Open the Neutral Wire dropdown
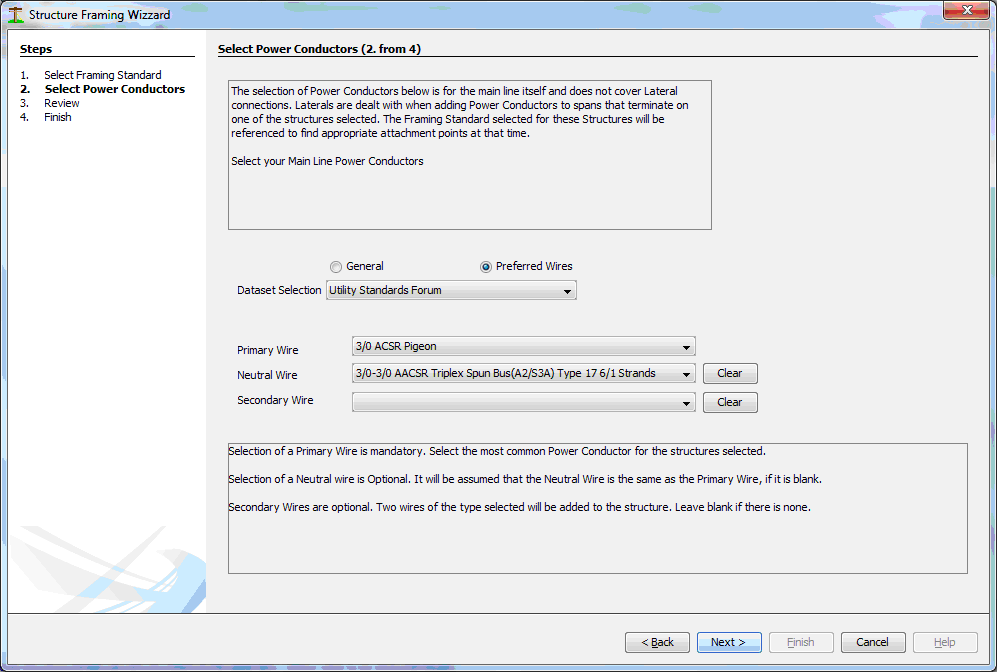Viewport: 997px width, 672px height. pyautogui.click(x=523, y=373)
